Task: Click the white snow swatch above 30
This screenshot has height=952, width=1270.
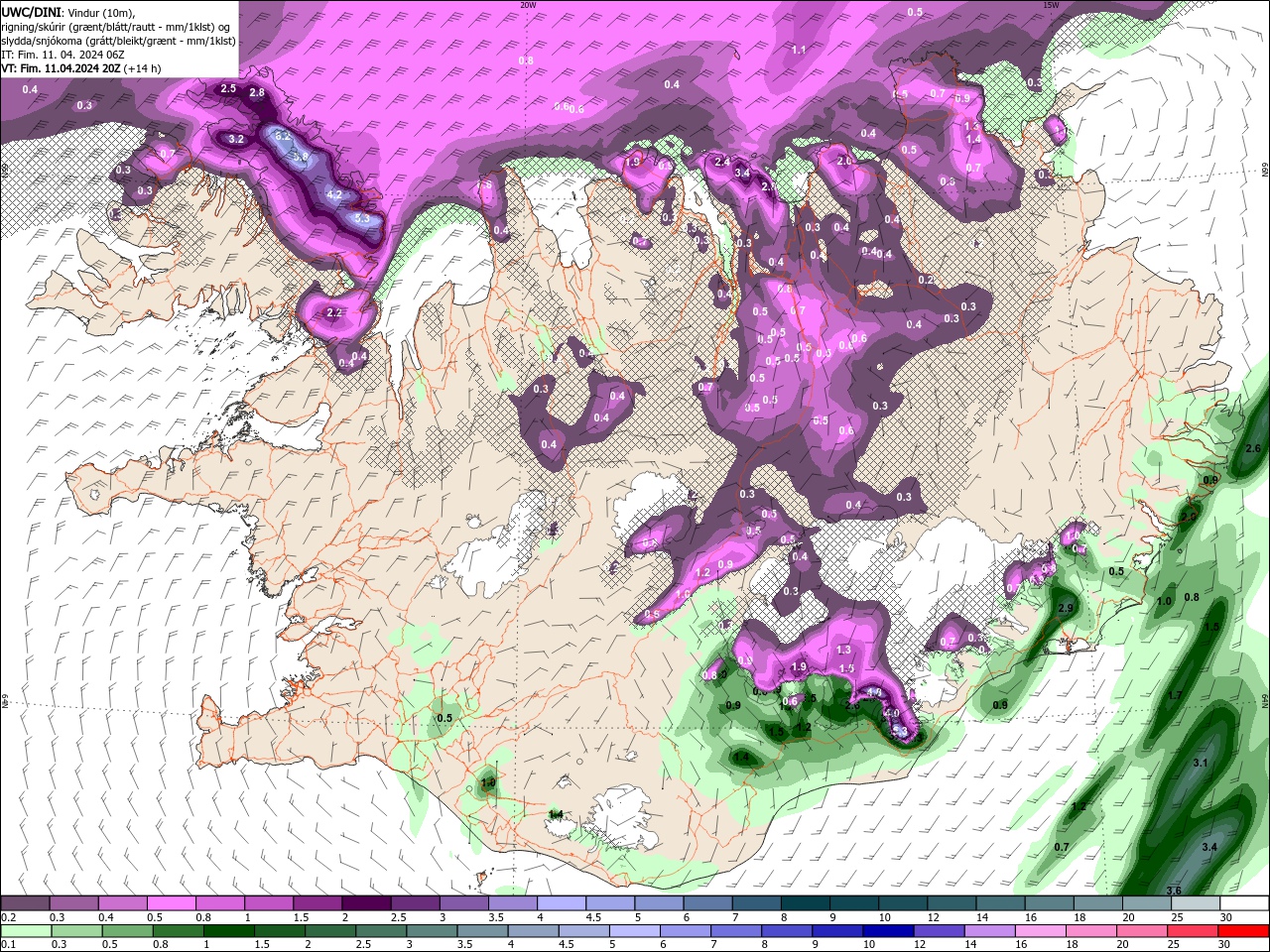Action: click(x=1244, y=903)
